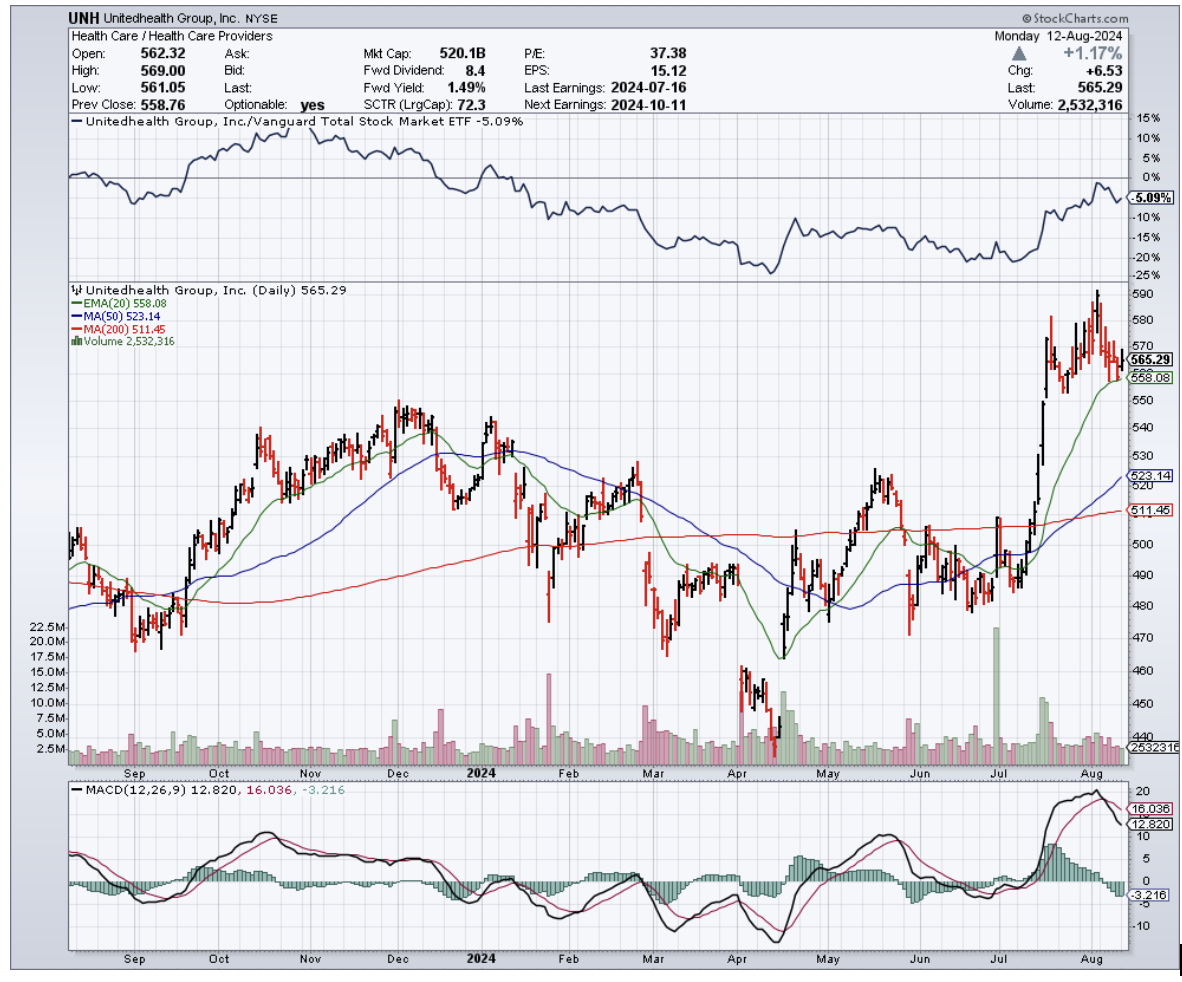Click the -5.09% relative strength tag
Screen dimensions: 1182x982
(1150, 198)
